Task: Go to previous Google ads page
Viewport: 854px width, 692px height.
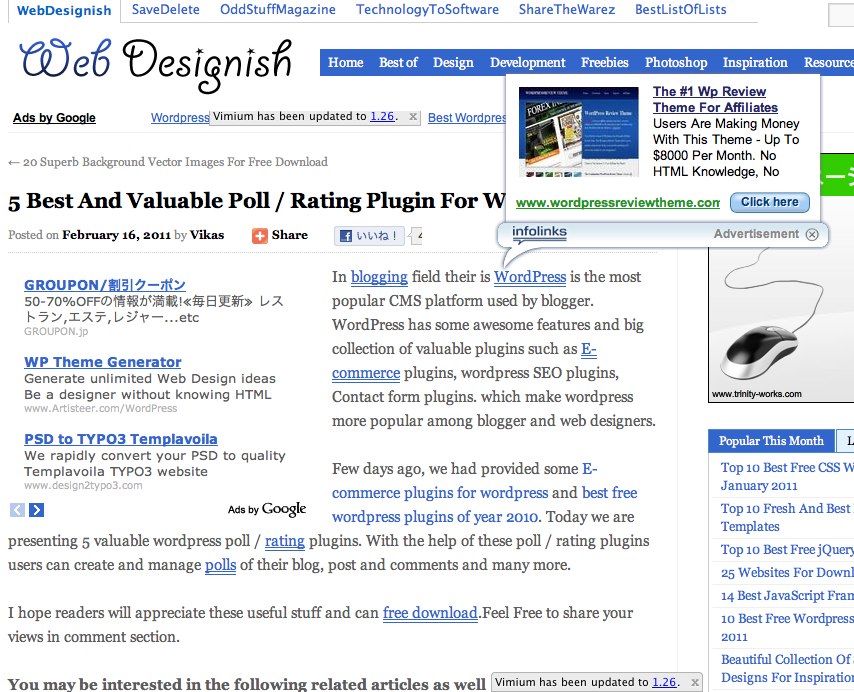Action: [x=17, y=510]
